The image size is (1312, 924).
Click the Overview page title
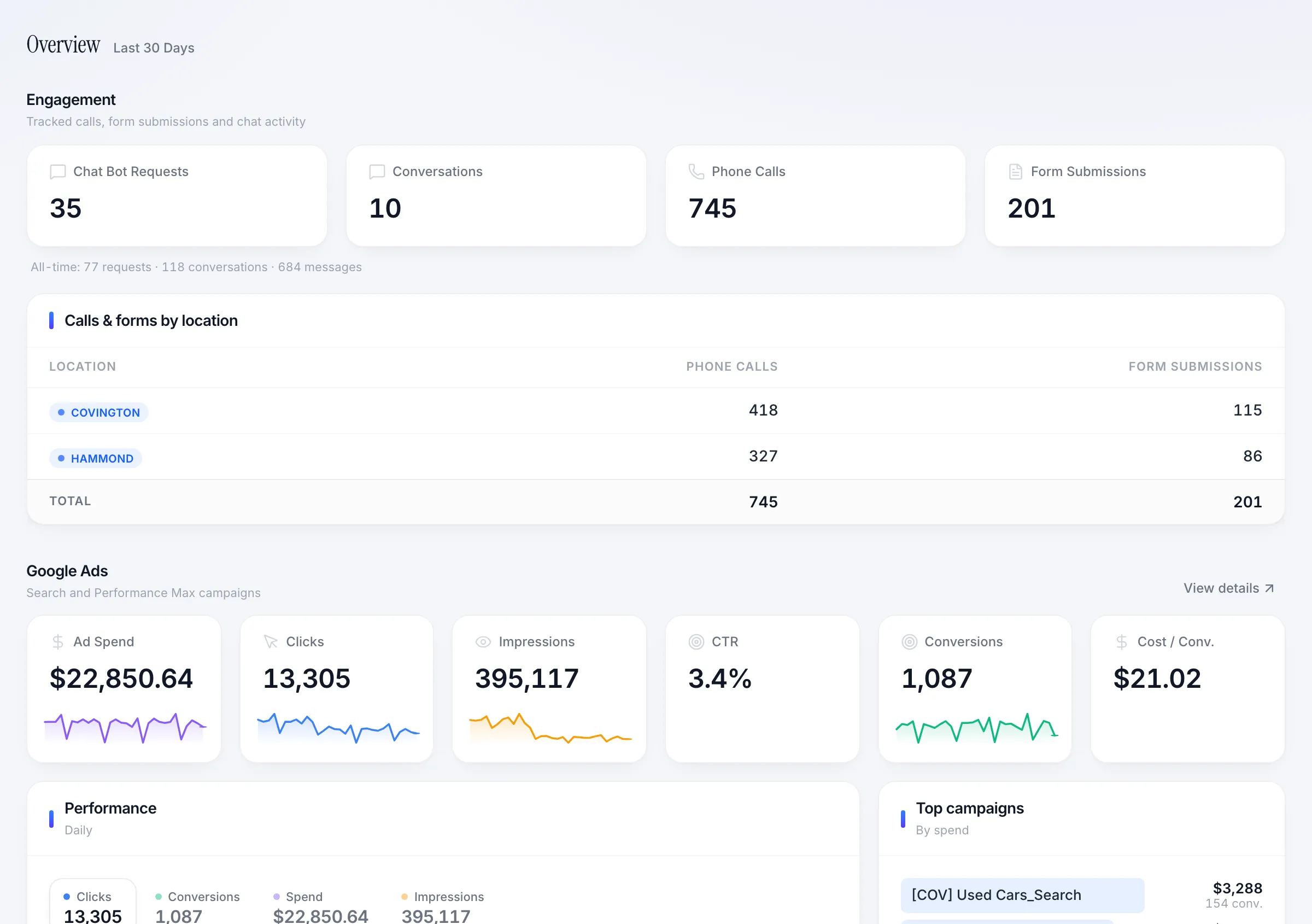point(63,45)
